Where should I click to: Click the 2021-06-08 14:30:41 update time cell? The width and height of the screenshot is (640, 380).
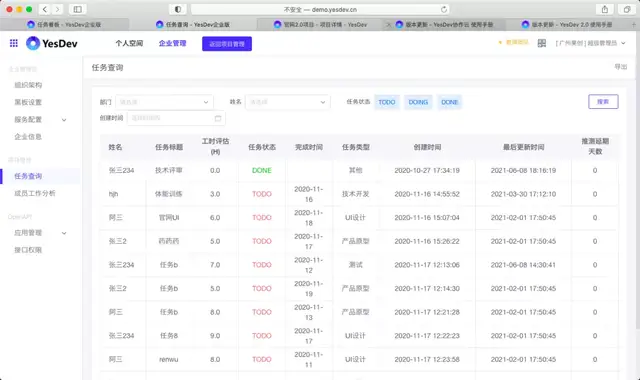(523, 265)
